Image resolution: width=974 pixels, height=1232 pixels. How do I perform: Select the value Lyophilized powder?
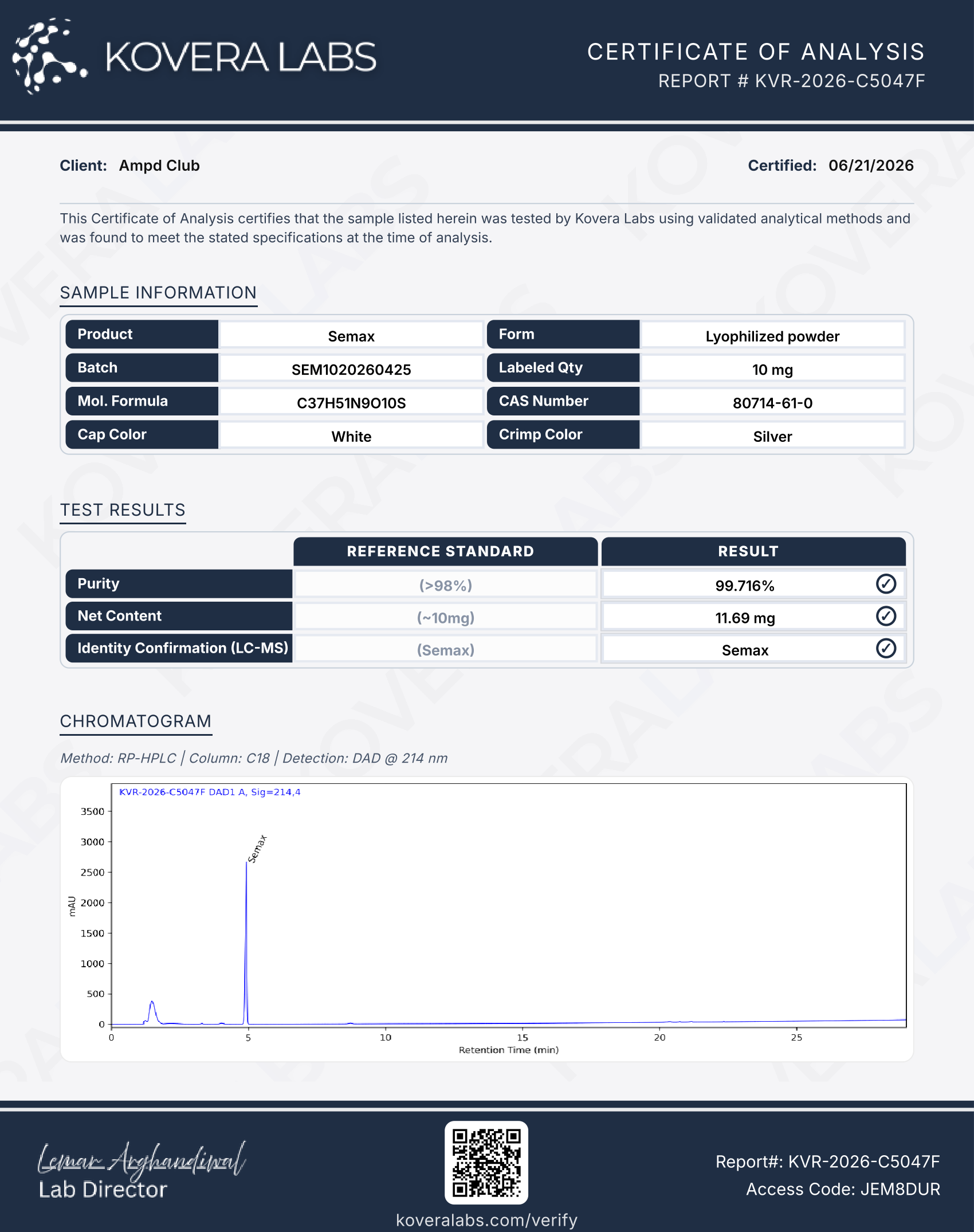pyautogui.click(x=772, y=336)
